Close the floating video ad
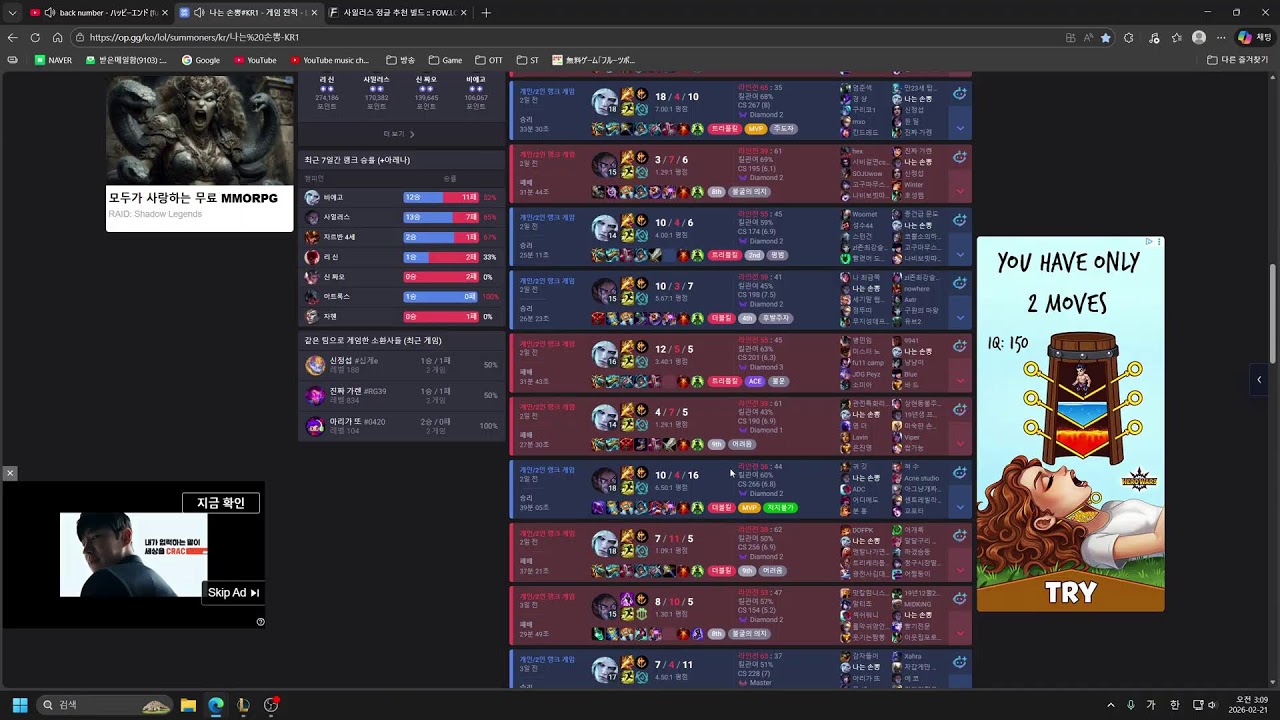This screenshot has width=1280, height=720. [10, 473]
